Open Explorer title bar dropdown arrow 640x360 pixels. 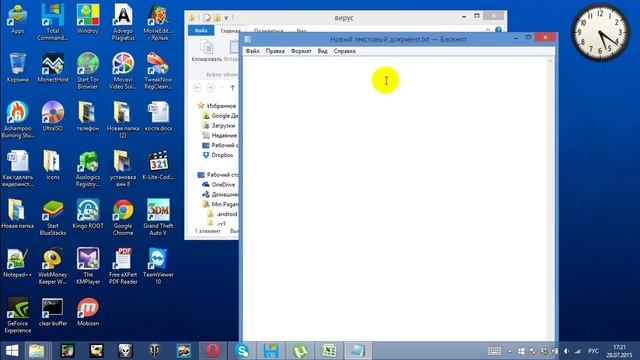[226, 18]
